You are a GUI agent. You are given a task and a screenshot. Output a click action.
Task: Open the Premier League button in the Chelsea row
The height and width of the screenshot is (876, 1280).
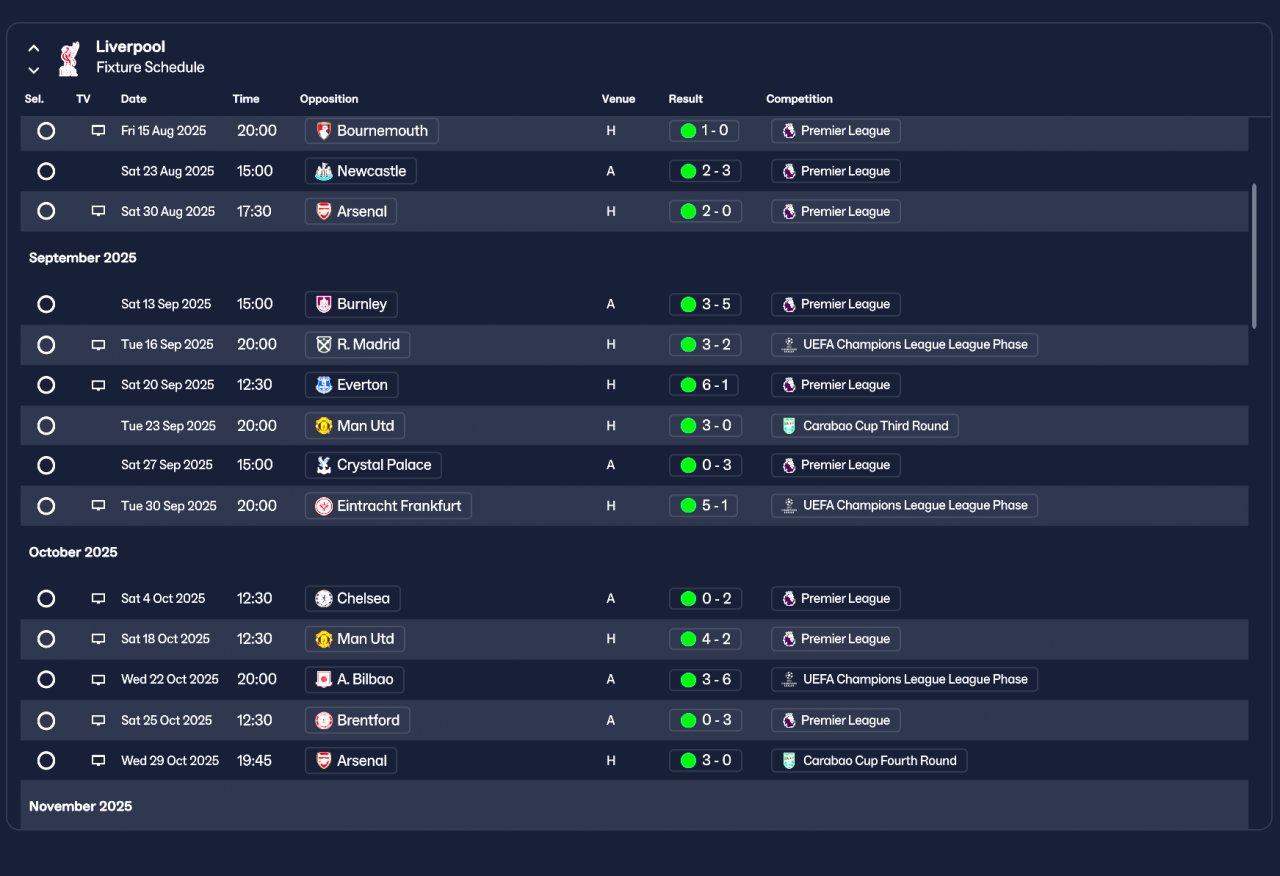click(836, 599)
